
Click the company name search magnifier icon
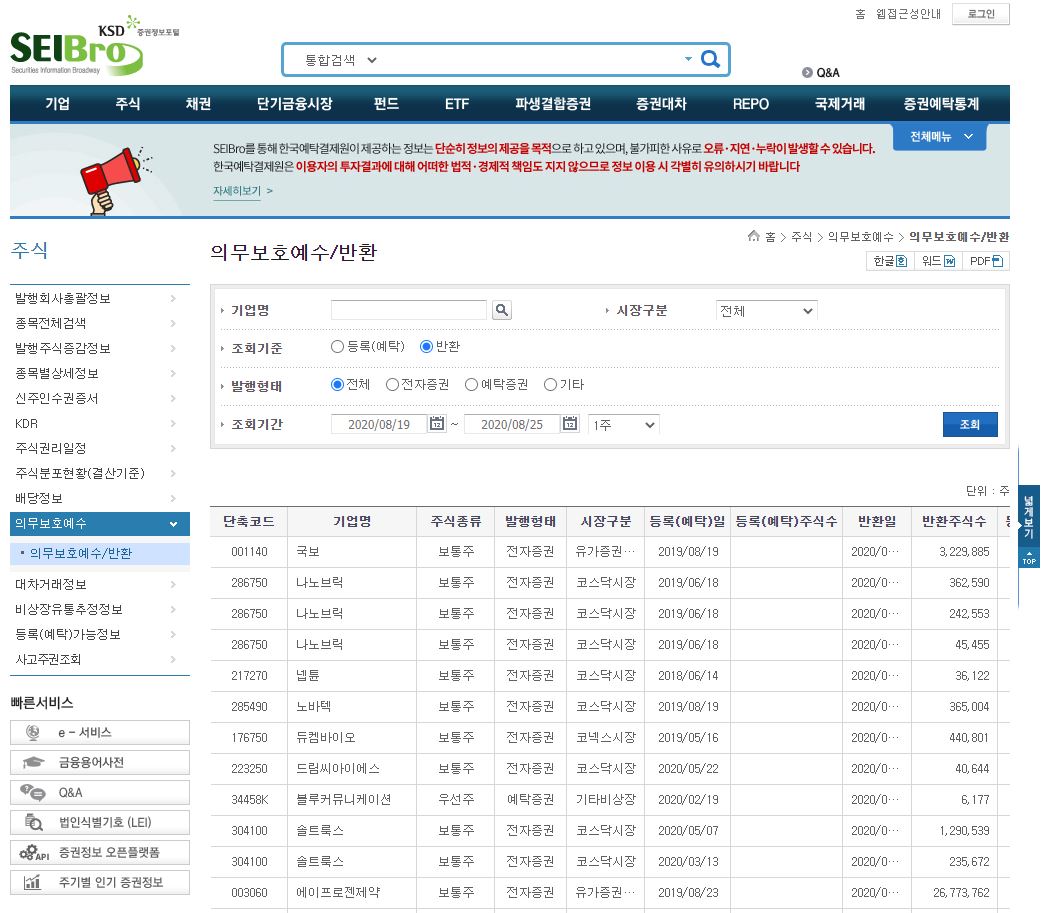point(501,310)
